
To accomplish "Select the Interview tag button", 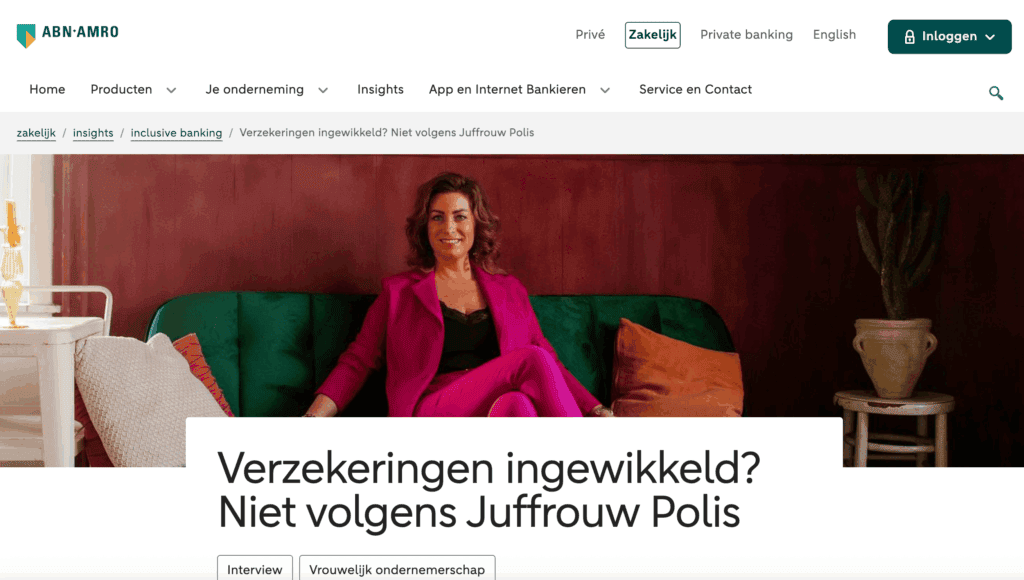I will click(x=255, y=568).
